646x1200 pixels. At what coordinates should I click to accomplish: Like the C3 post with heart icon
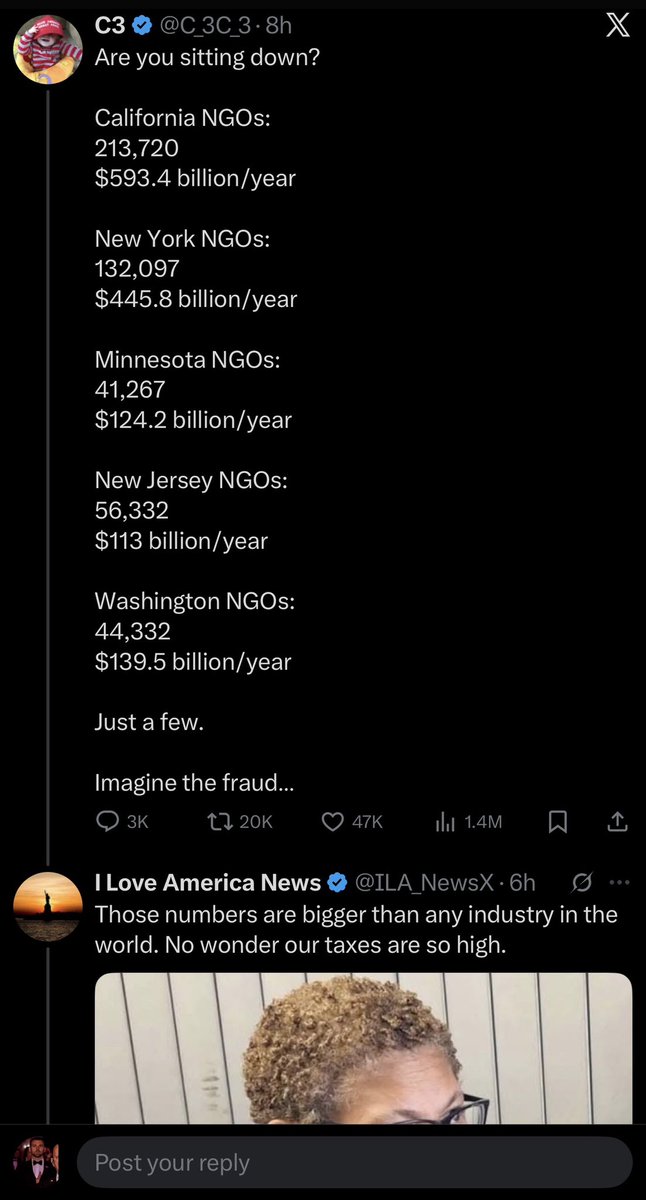tap(333, 821)
